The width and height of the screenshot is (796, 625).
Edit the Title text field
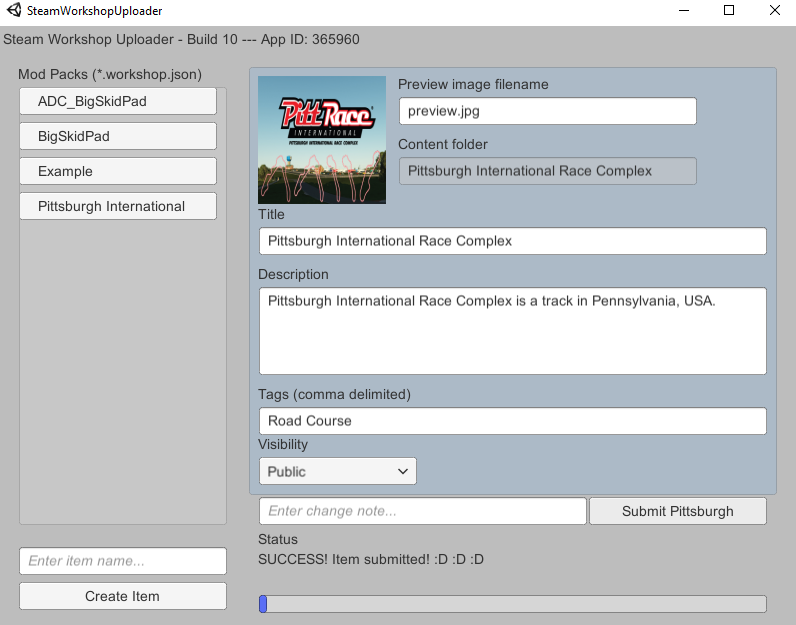coord(512,241)
